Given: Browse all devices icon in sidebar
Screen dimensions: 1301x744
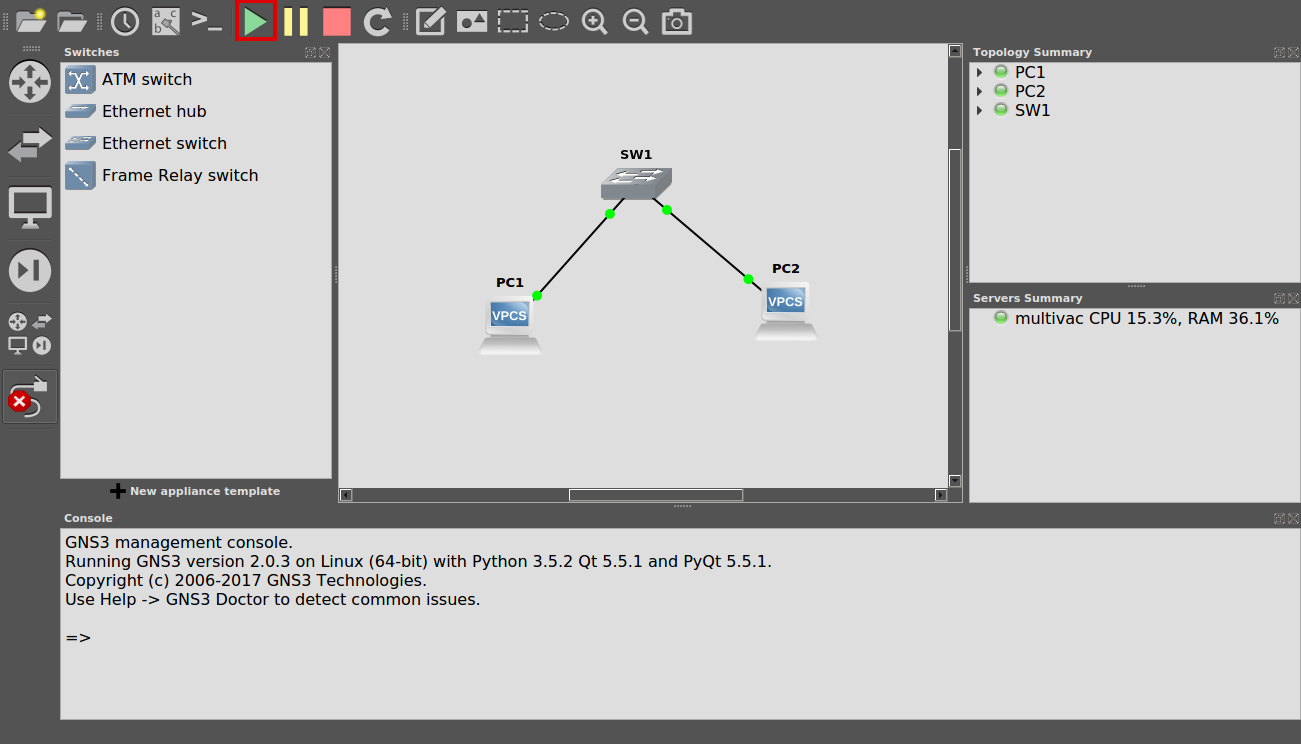Looking at the screenshot, I should click(x=30, y=334).
